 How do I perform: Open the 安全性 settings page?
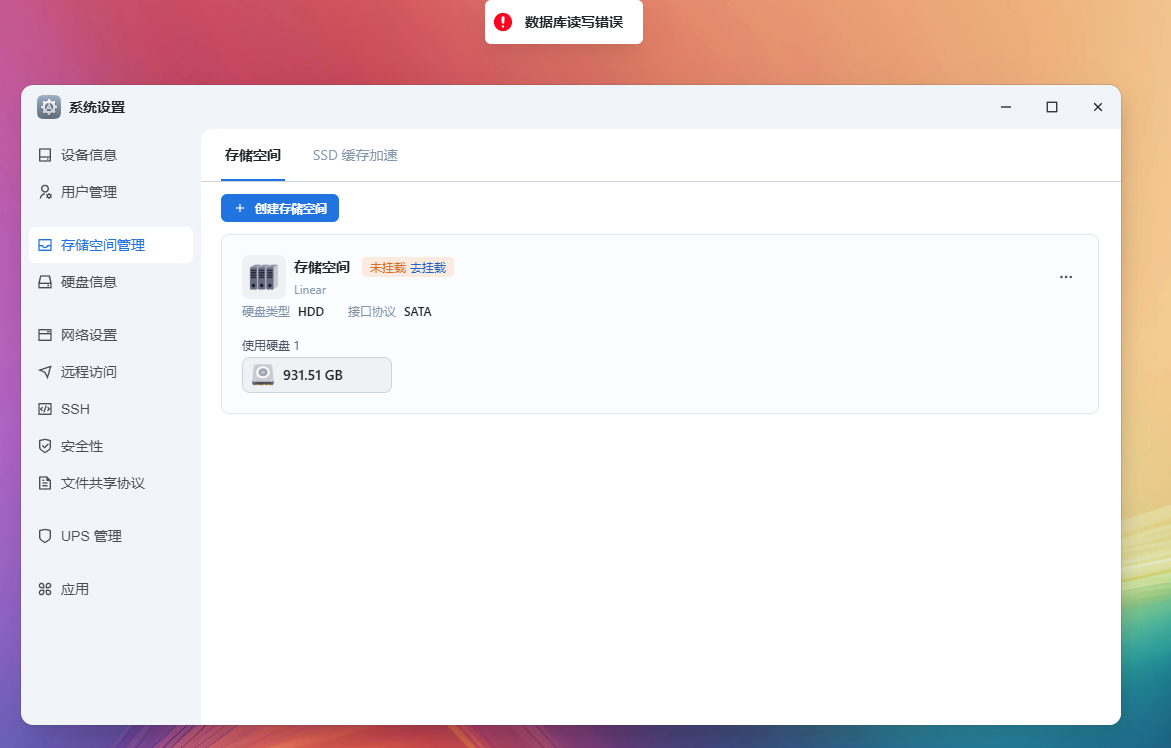tap(111, 446)
